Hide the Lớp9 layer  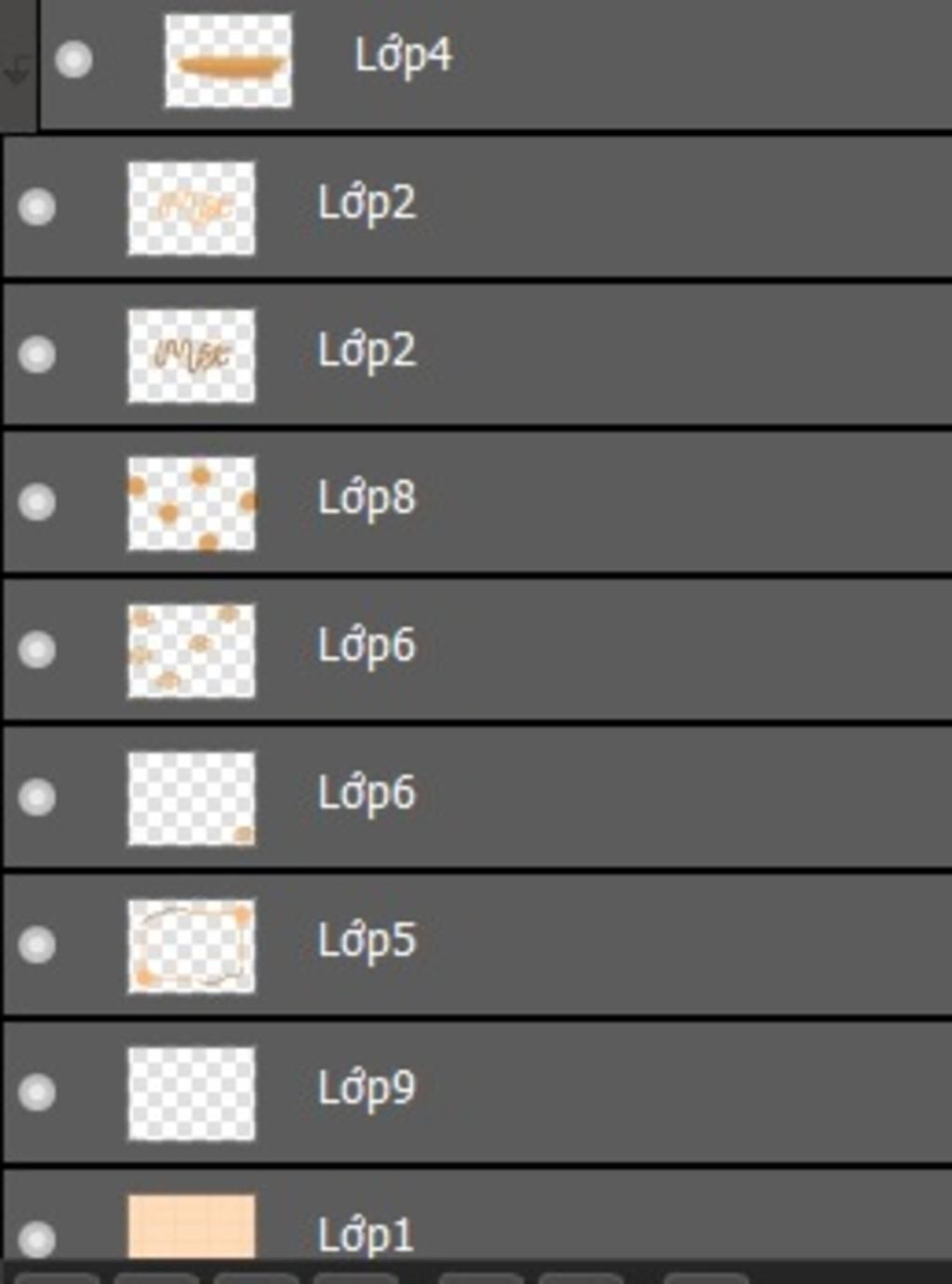pyautogui.click(x=37, y=1092)
